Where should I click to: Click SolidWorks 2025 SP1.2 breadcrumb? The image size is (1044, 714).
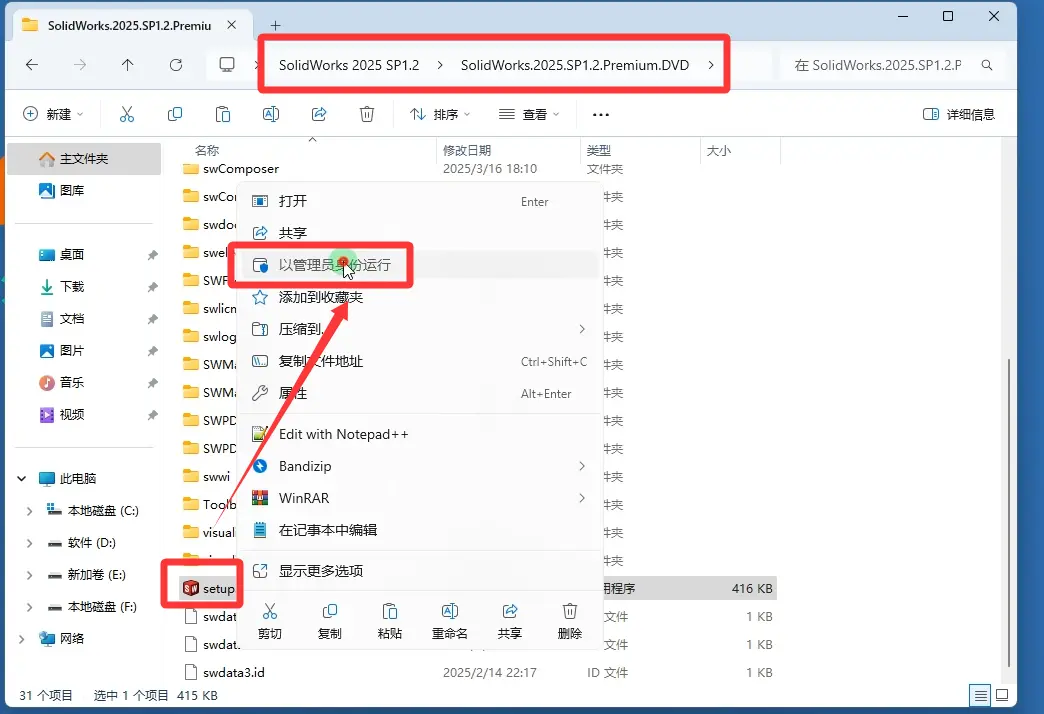[x=349, y=65]
